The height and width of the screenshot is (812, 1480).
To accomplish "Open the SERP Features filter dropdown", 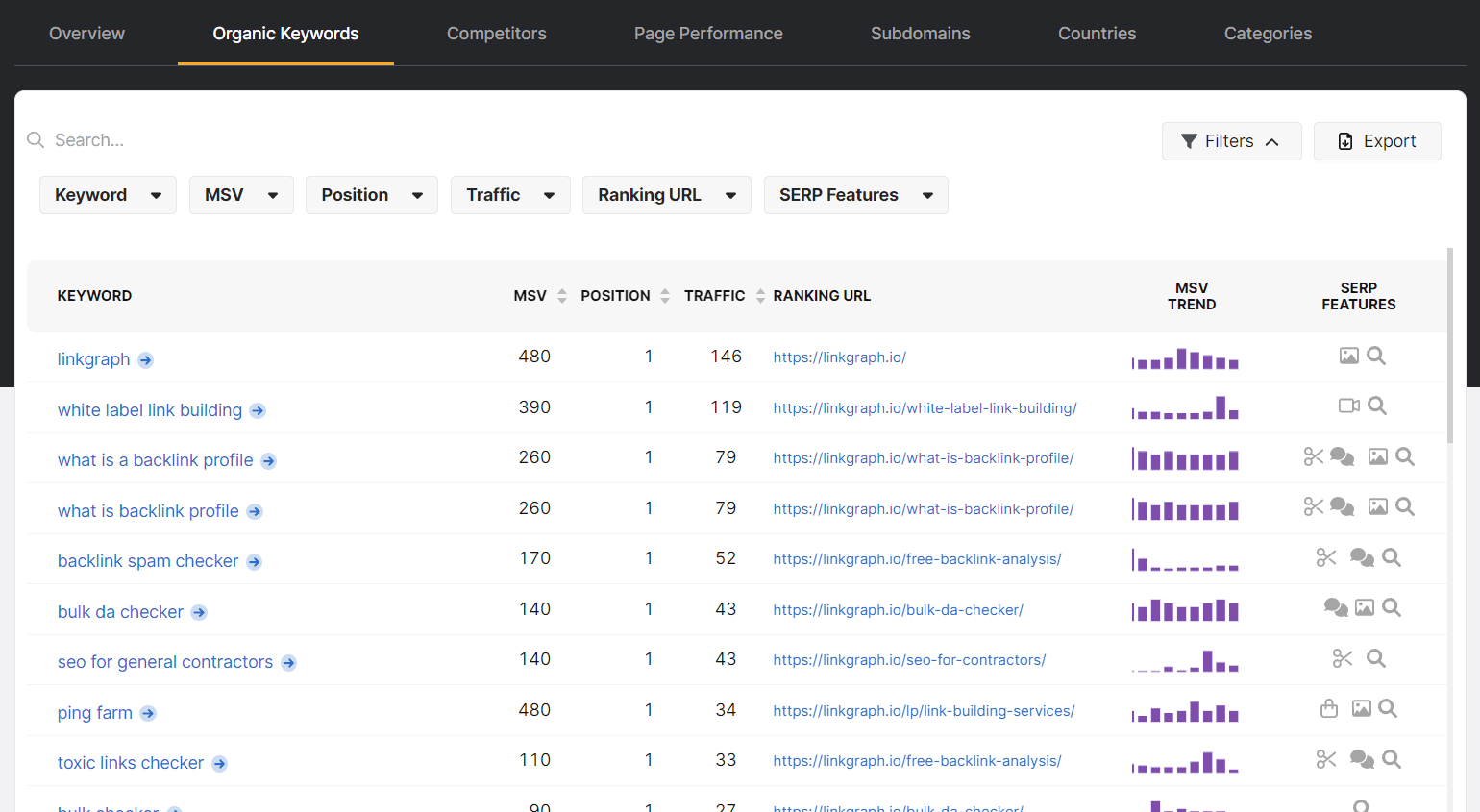I will [856, 195].
